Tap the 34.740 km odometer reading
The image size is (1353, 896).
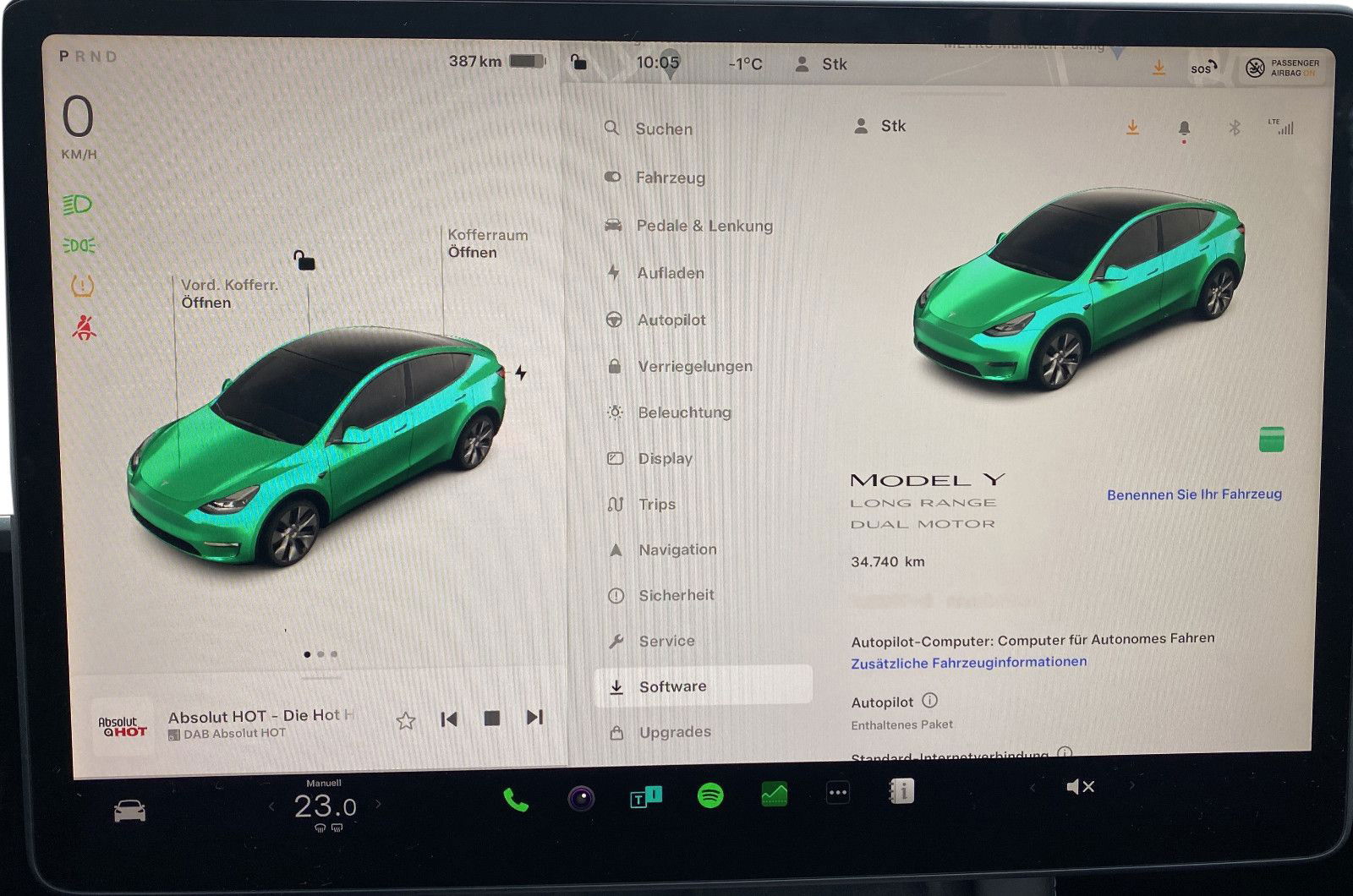[x=888, y=561]
